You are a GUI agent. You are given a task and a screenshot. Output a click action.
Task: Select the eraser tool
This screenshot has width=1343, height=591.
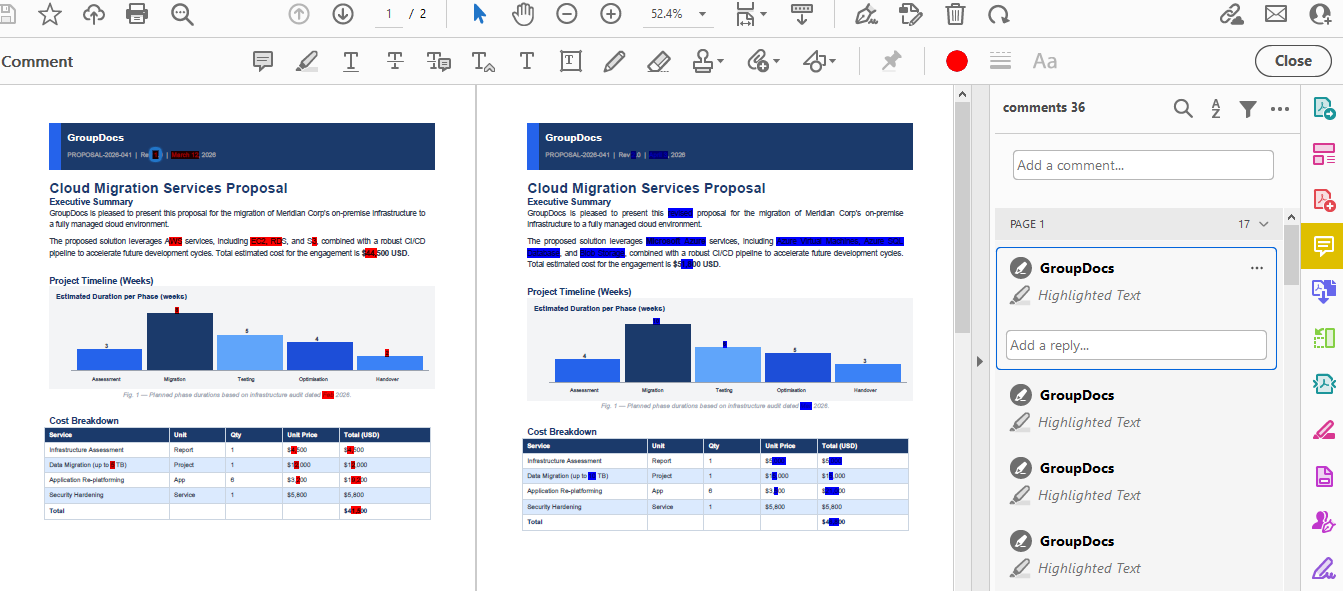click(x=658, y=61)
